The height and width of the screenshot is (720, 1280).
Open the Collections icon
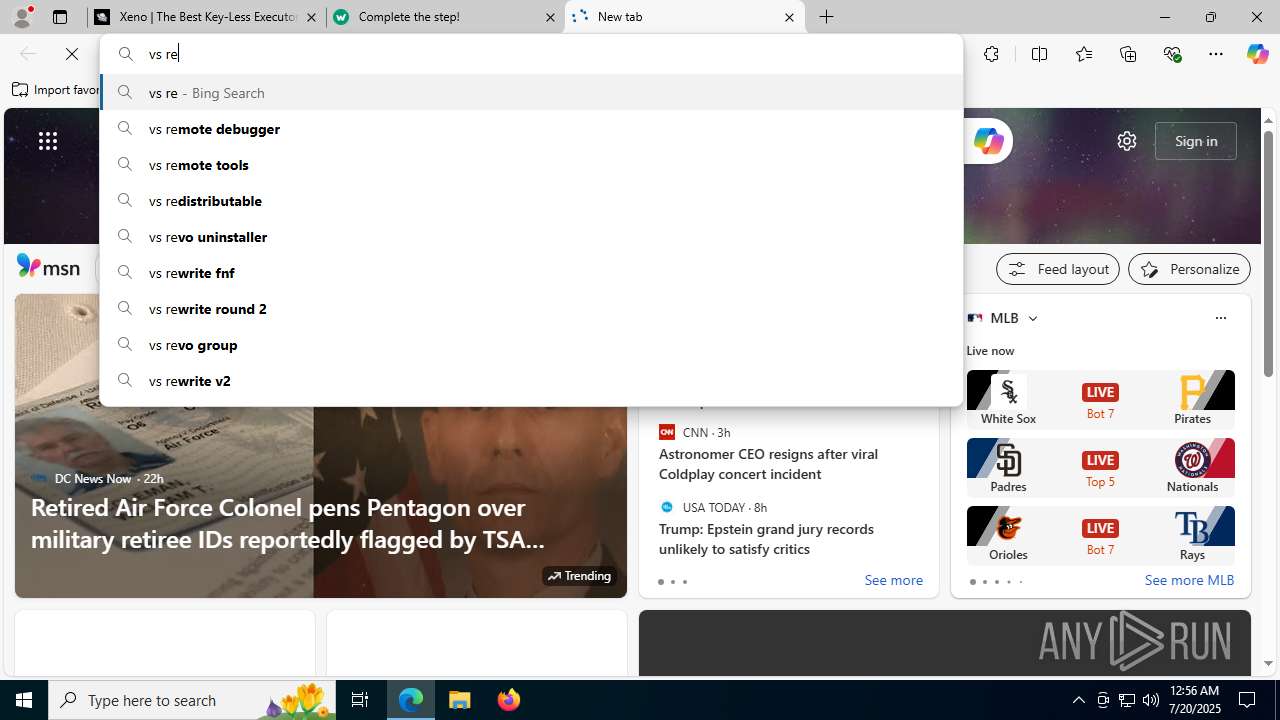point(1128,54)
